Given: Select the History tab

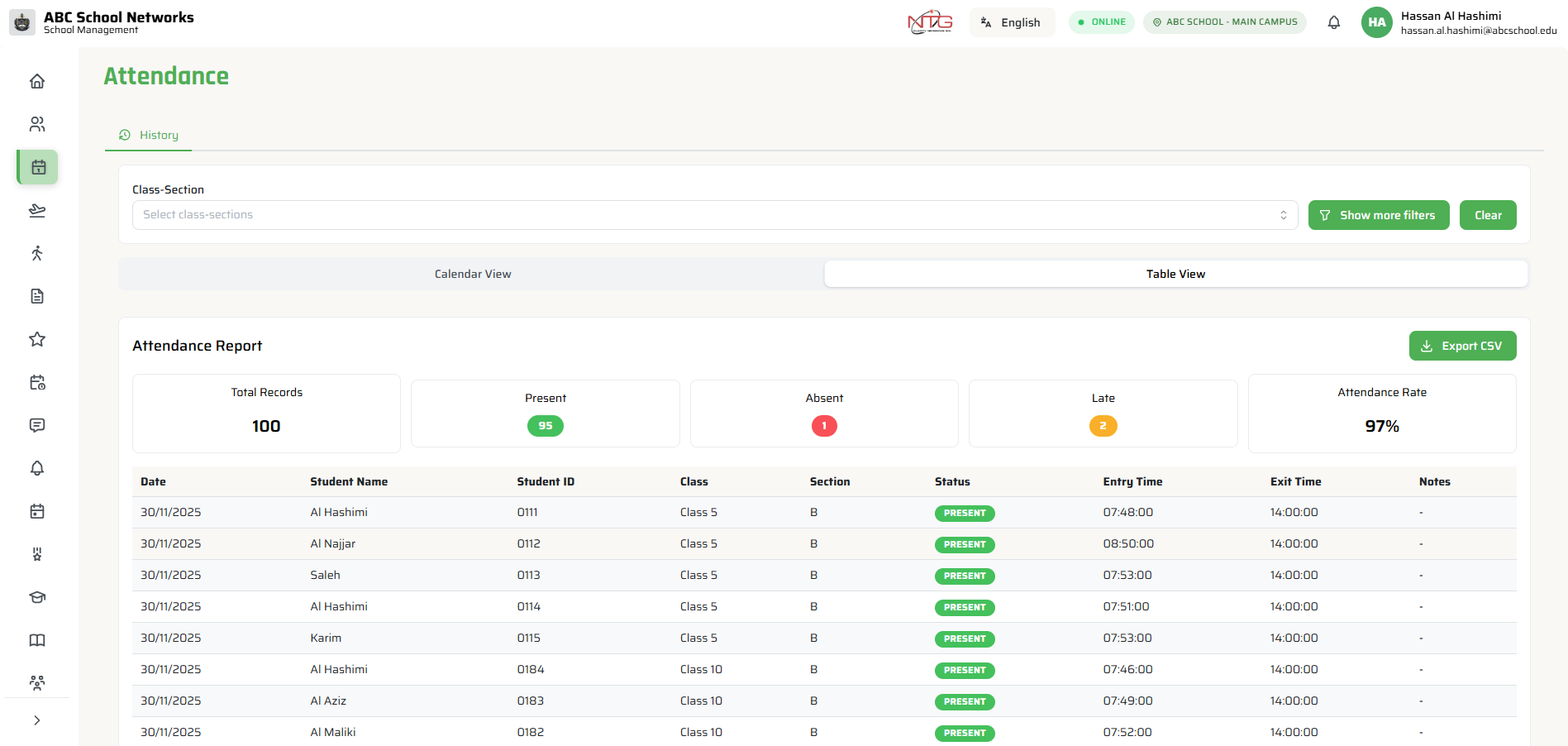Looking at the screenshot, I should point(149,135).
